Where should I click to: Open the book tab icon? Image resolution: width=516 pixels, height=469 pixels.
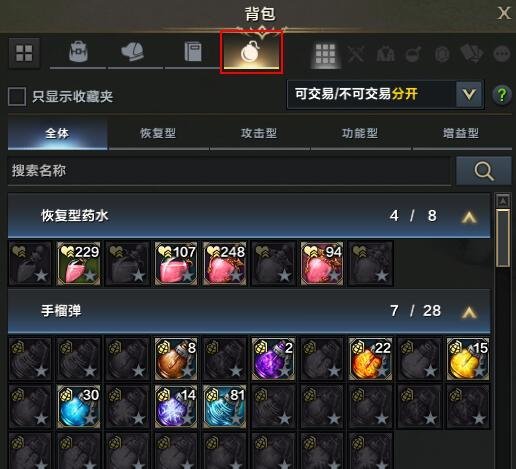[x=193, y=52]
